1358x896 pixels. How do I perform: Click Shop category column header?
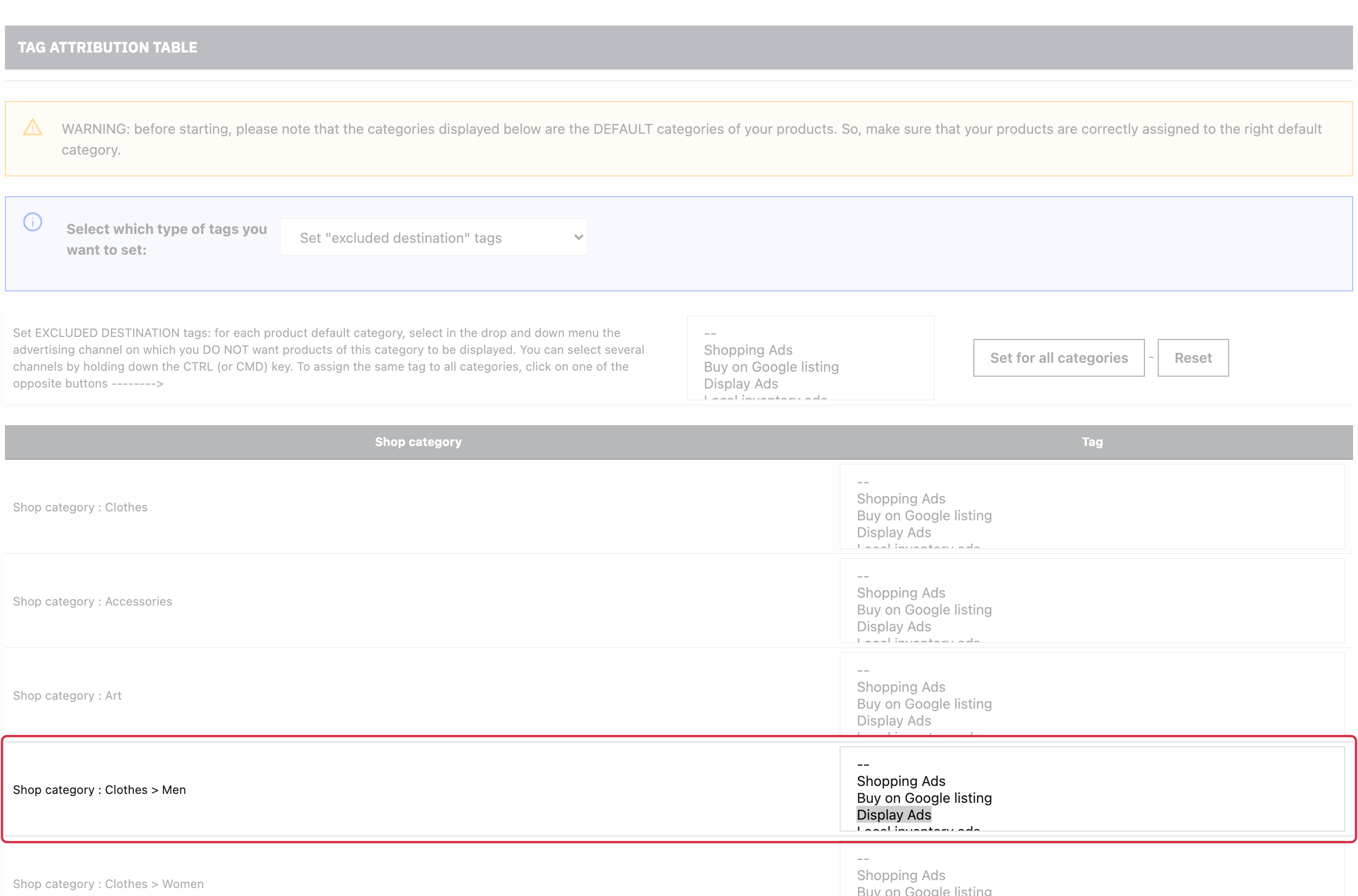[x=418, y=442]
